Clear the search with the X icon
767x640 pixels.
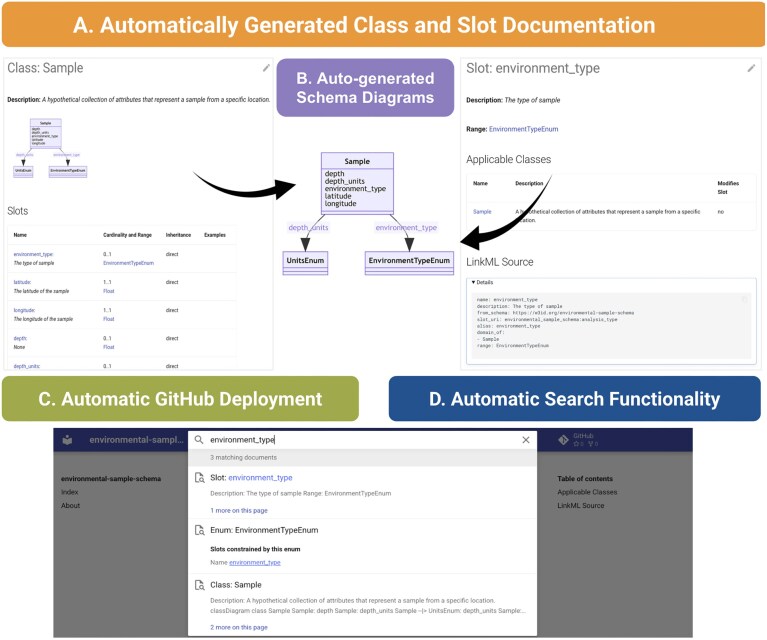tap(526, 440)
